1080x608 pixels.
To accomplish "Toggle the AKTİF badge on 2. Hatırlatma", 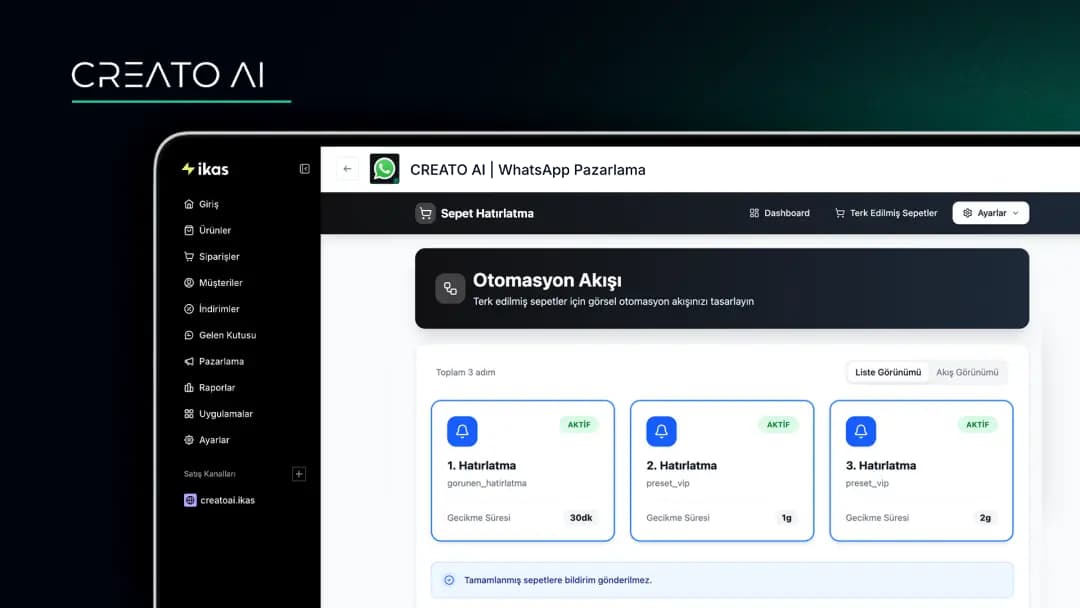I will click(x=778, y=424).
